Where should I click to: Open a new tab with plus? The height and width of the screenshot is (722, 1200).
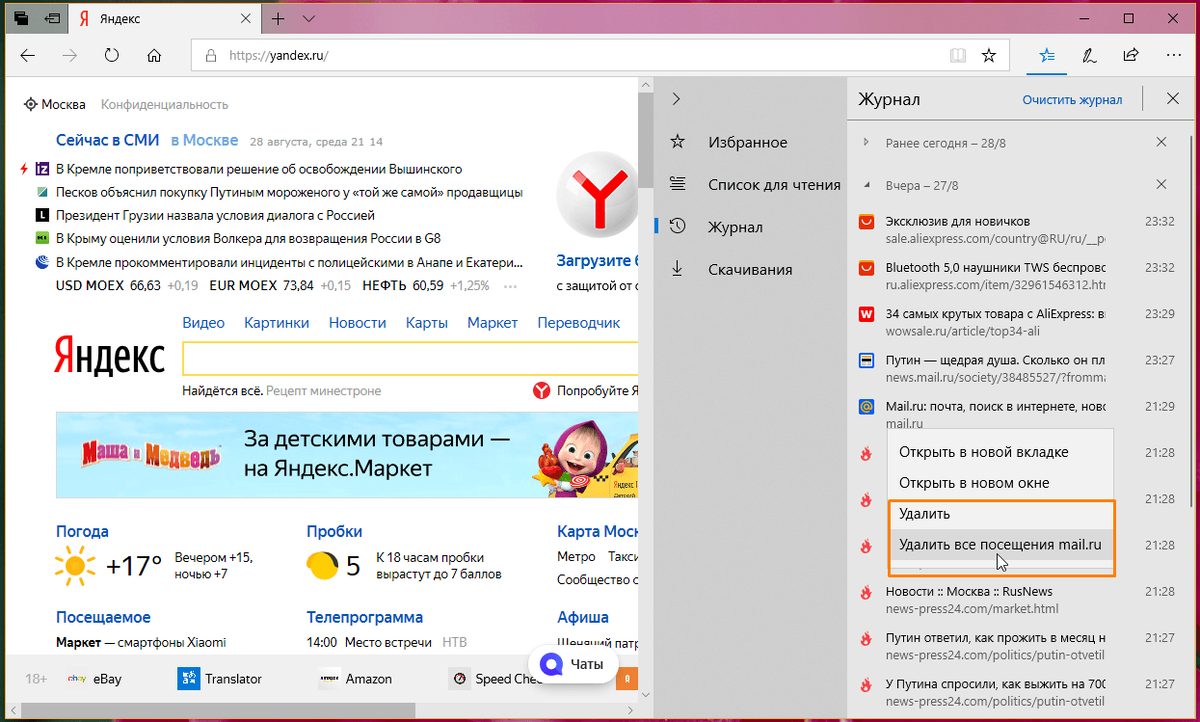pyautogui.click(x=277, y=19)
